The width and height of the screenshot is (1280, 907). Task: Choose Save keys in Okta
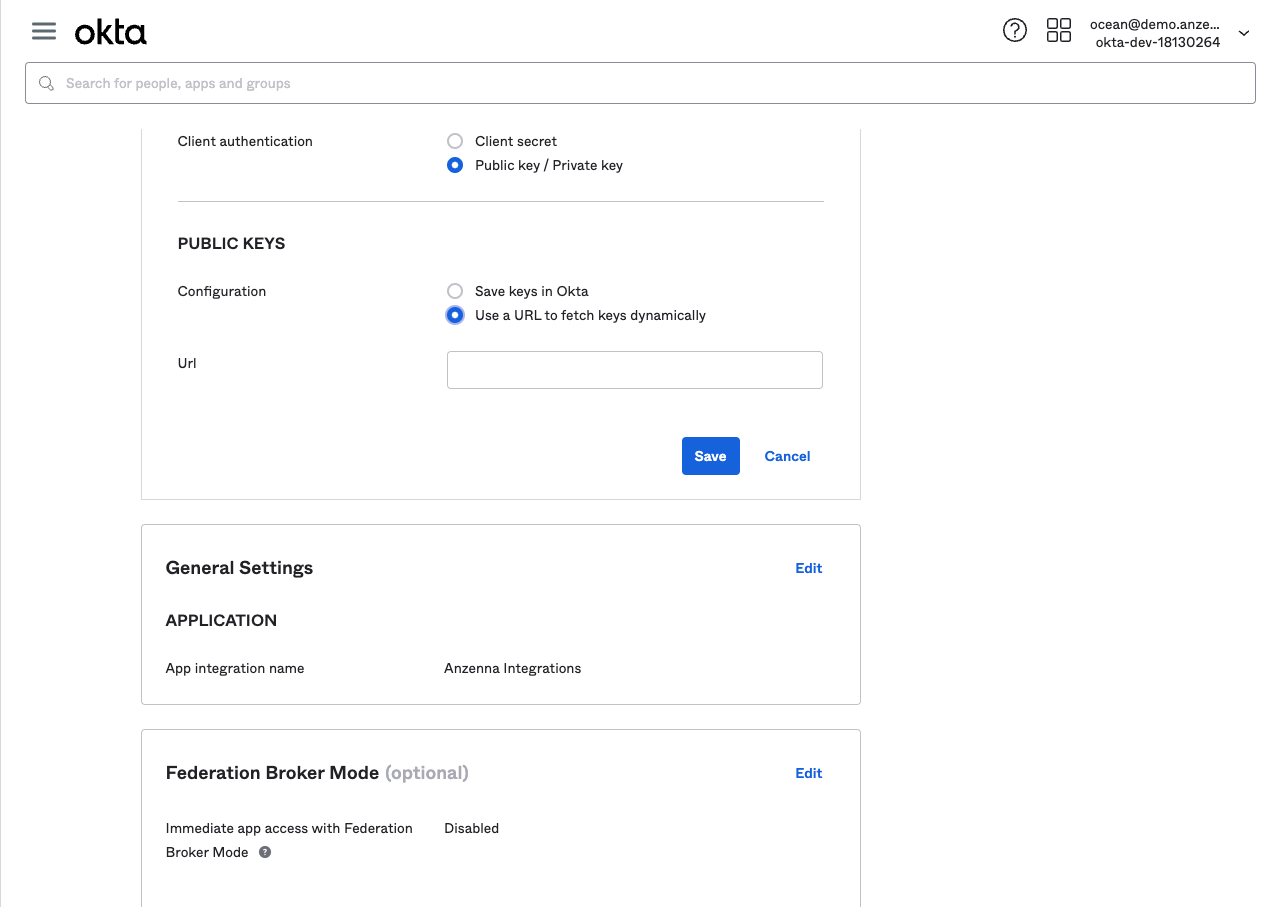[455, 291]
